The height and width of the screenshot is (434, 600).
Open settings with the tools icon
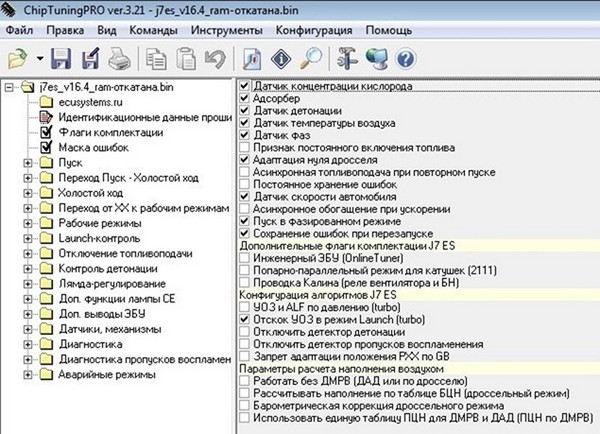(x=348, y=56)
